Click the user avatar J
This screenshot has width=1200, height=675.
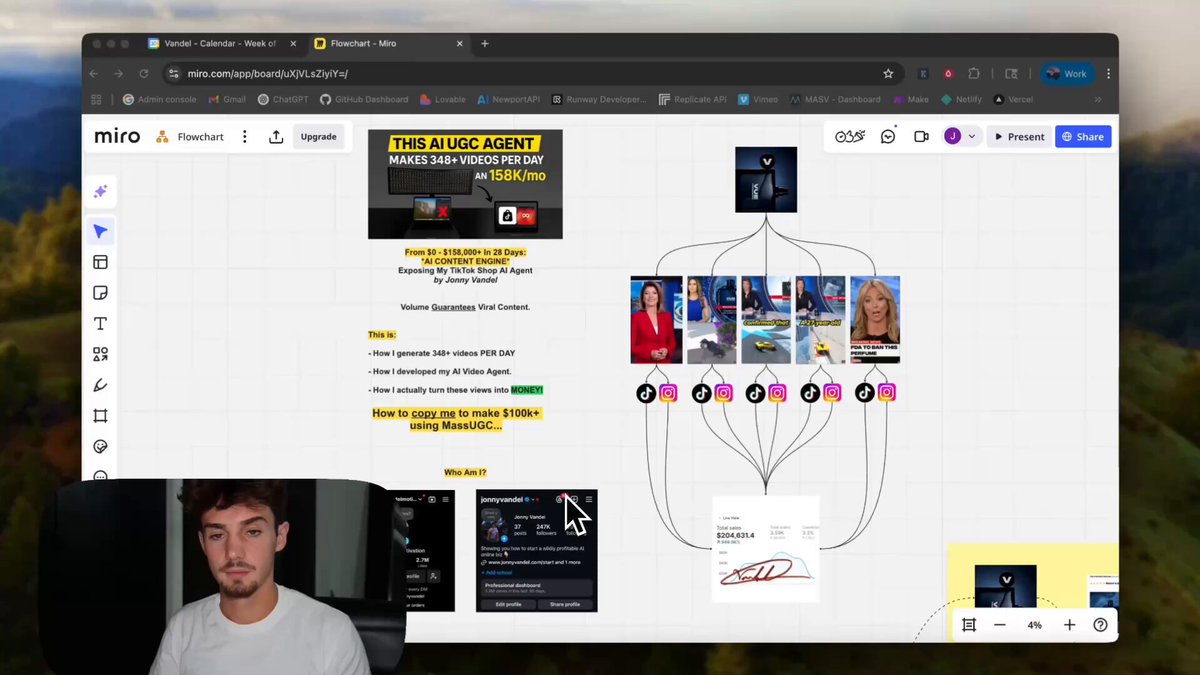tap(952, 137)
